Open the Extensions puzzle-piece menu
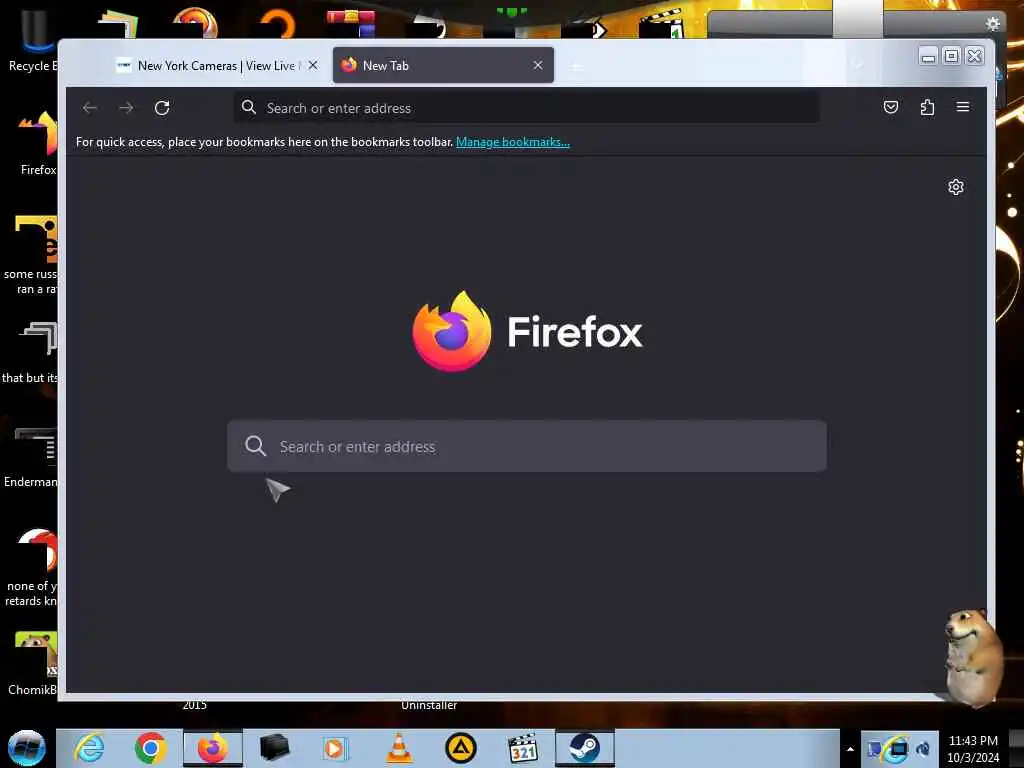The image size is (1024, 768). (x=927, y=107)
